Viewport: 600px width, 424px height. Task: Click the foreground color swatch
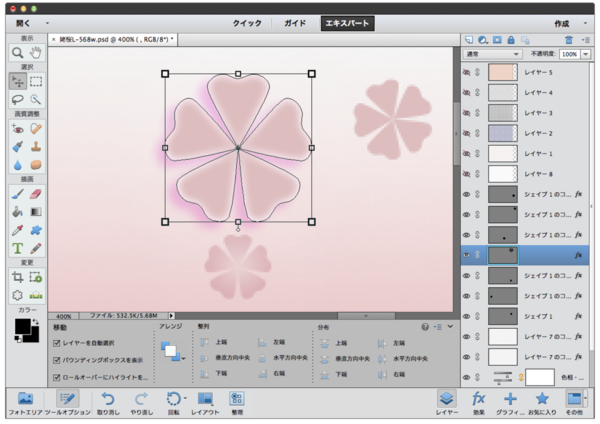(23, 326)
